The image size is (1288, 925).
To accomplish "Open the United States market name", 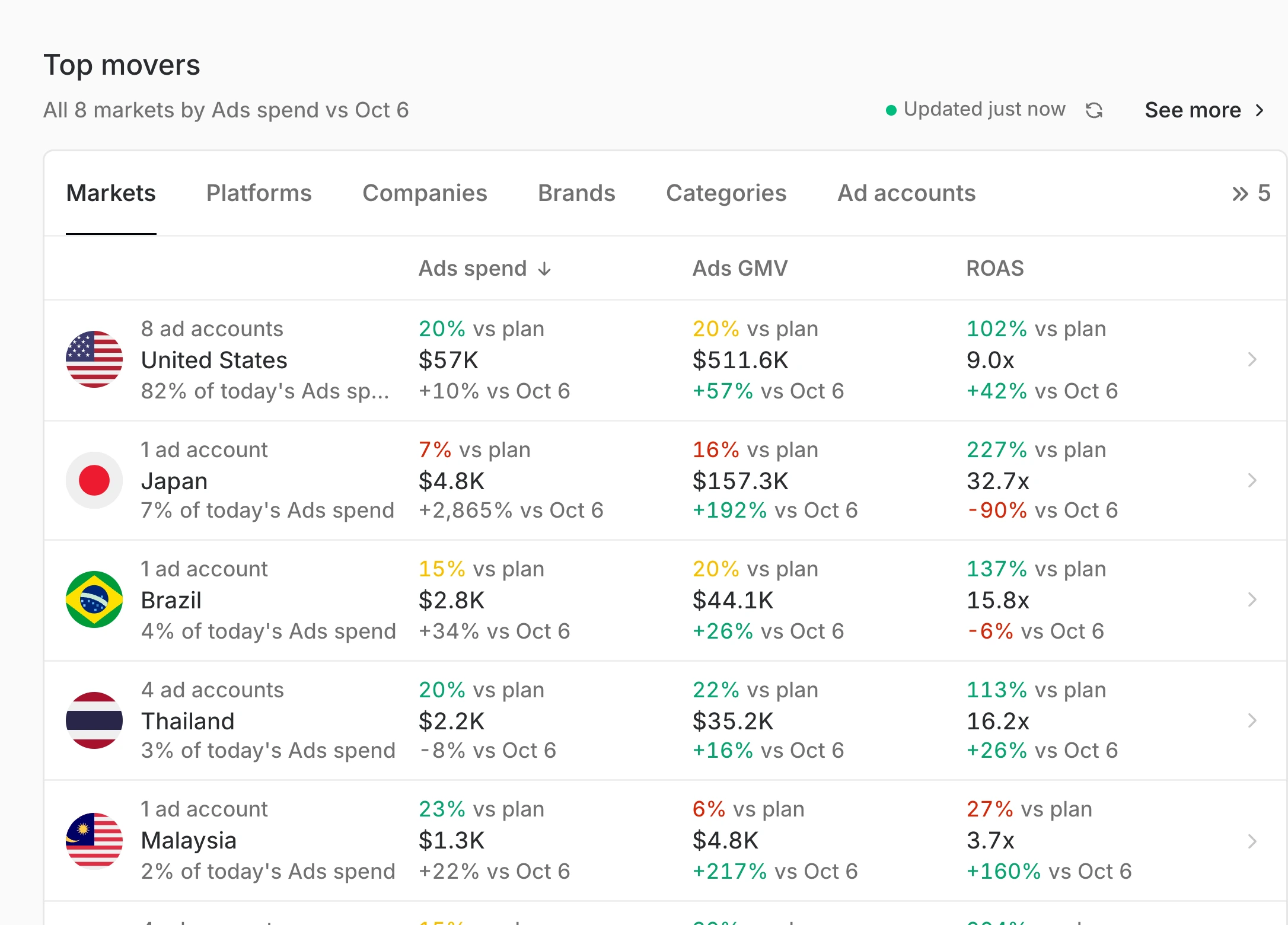I will tap(214, 360).
